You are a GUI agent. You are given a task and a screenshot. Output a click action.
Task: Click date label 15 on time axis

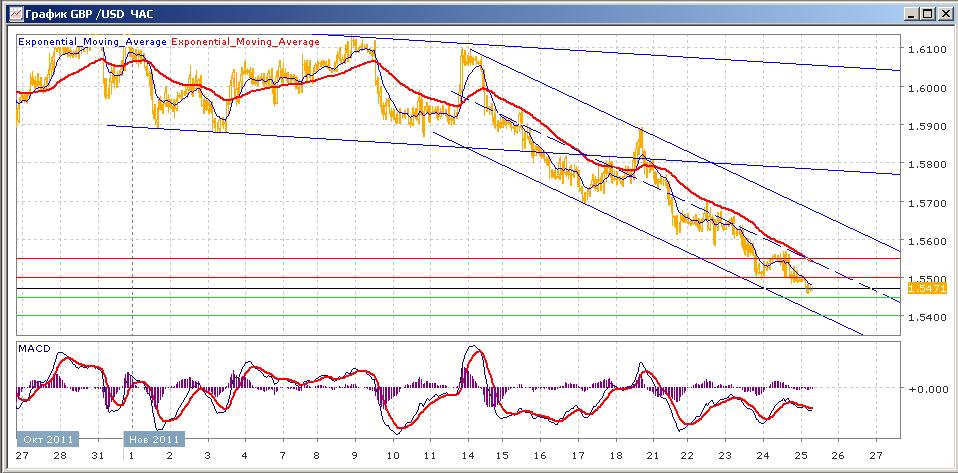[502, 456]
